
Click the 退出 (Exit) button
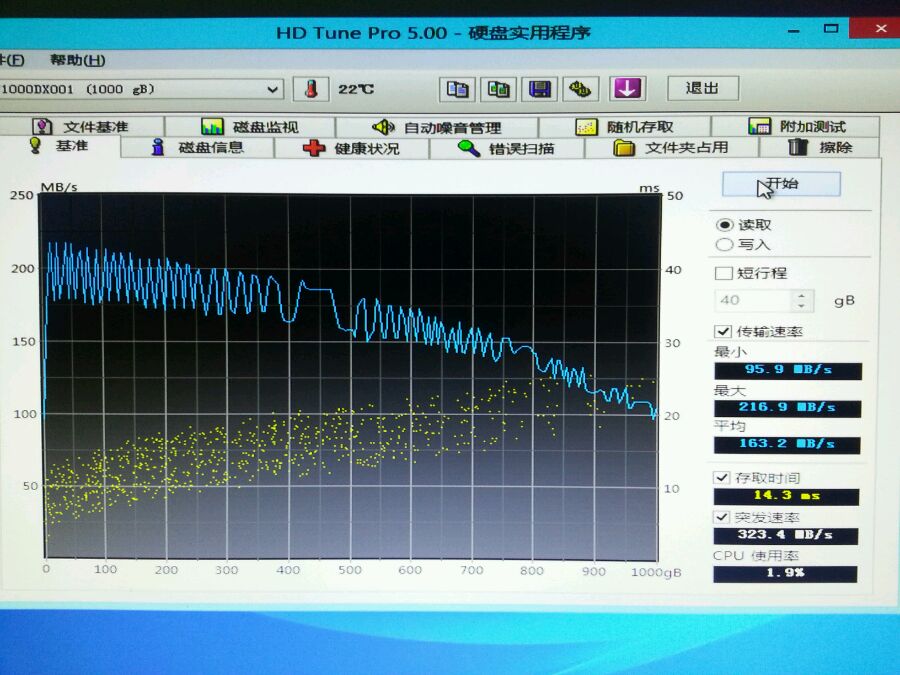[702, 88]
